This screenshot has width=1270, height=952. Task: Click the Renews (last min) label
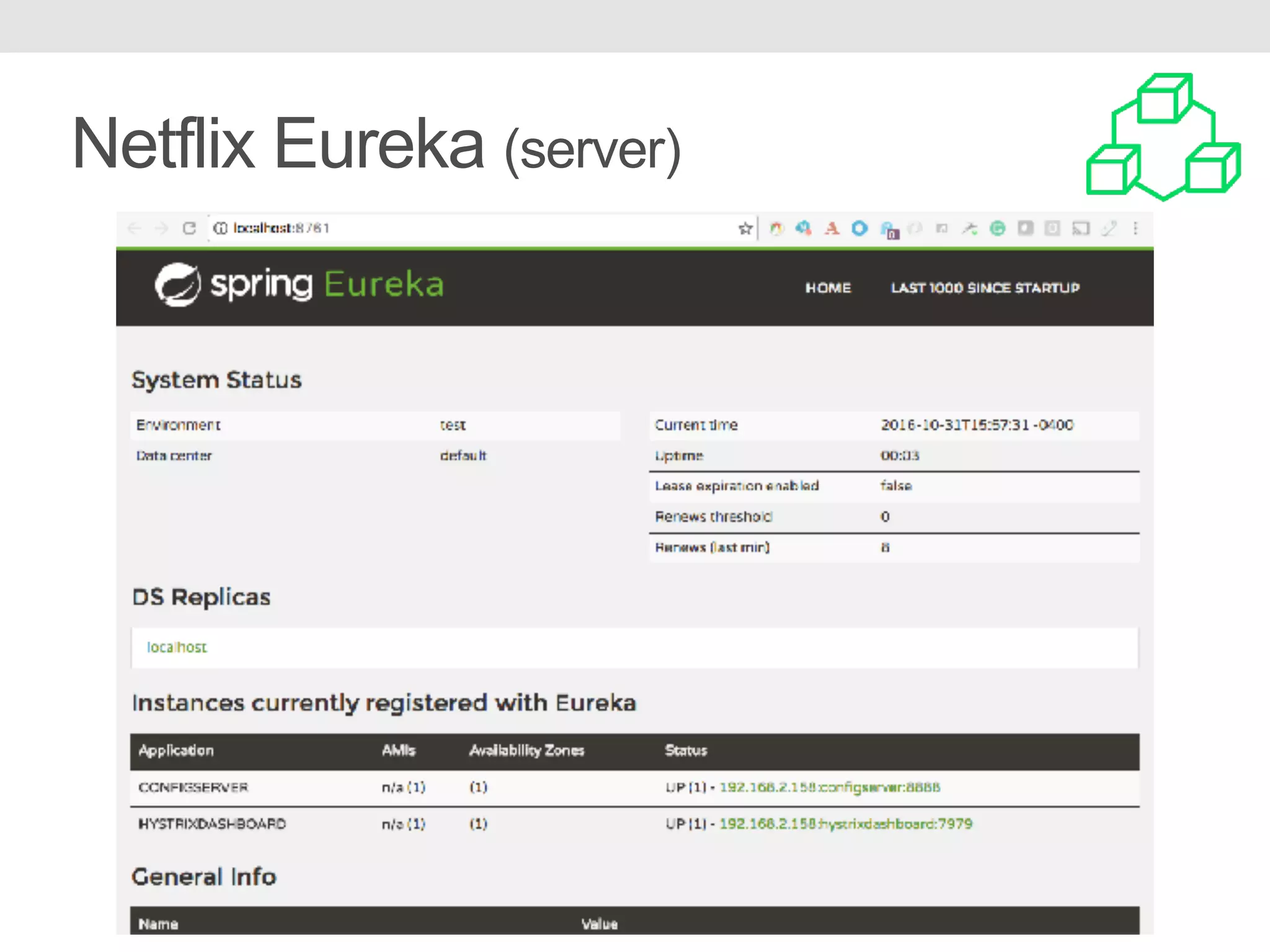click(x=713, y=547)
